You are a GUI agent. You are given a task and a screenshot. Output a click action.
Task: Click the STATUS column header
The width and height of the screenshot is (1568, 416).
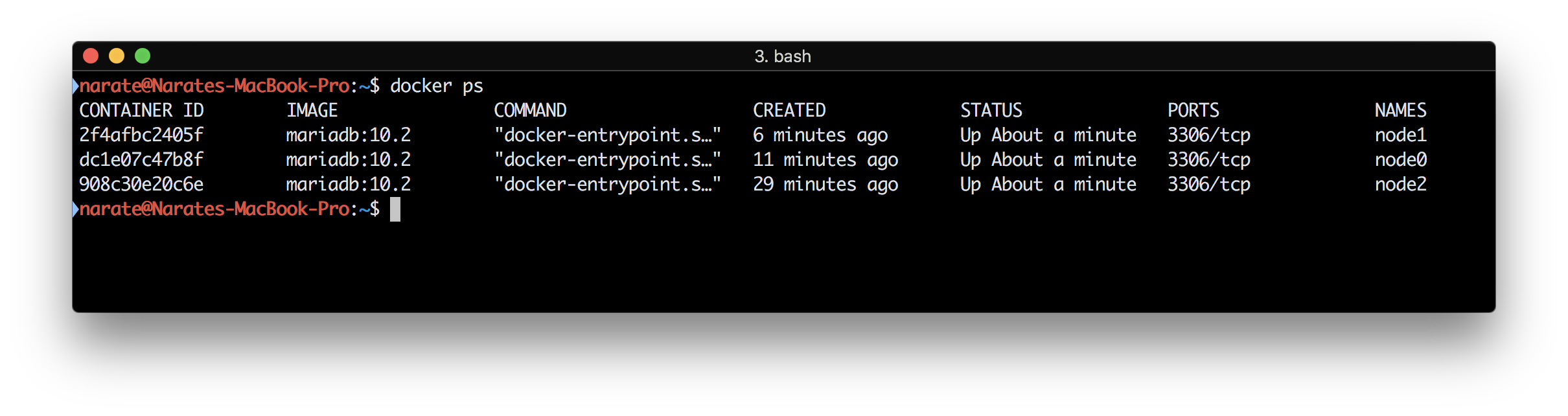point(991,111)
